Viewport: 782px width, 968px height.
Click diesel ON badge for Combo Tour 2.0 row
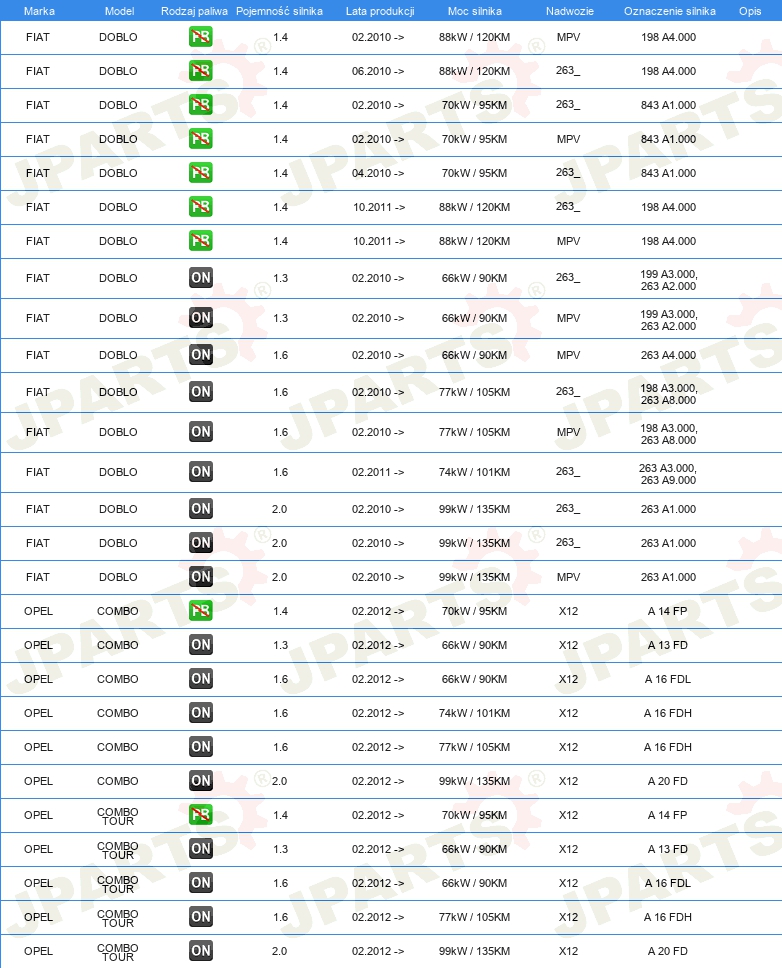click(201, 950)
